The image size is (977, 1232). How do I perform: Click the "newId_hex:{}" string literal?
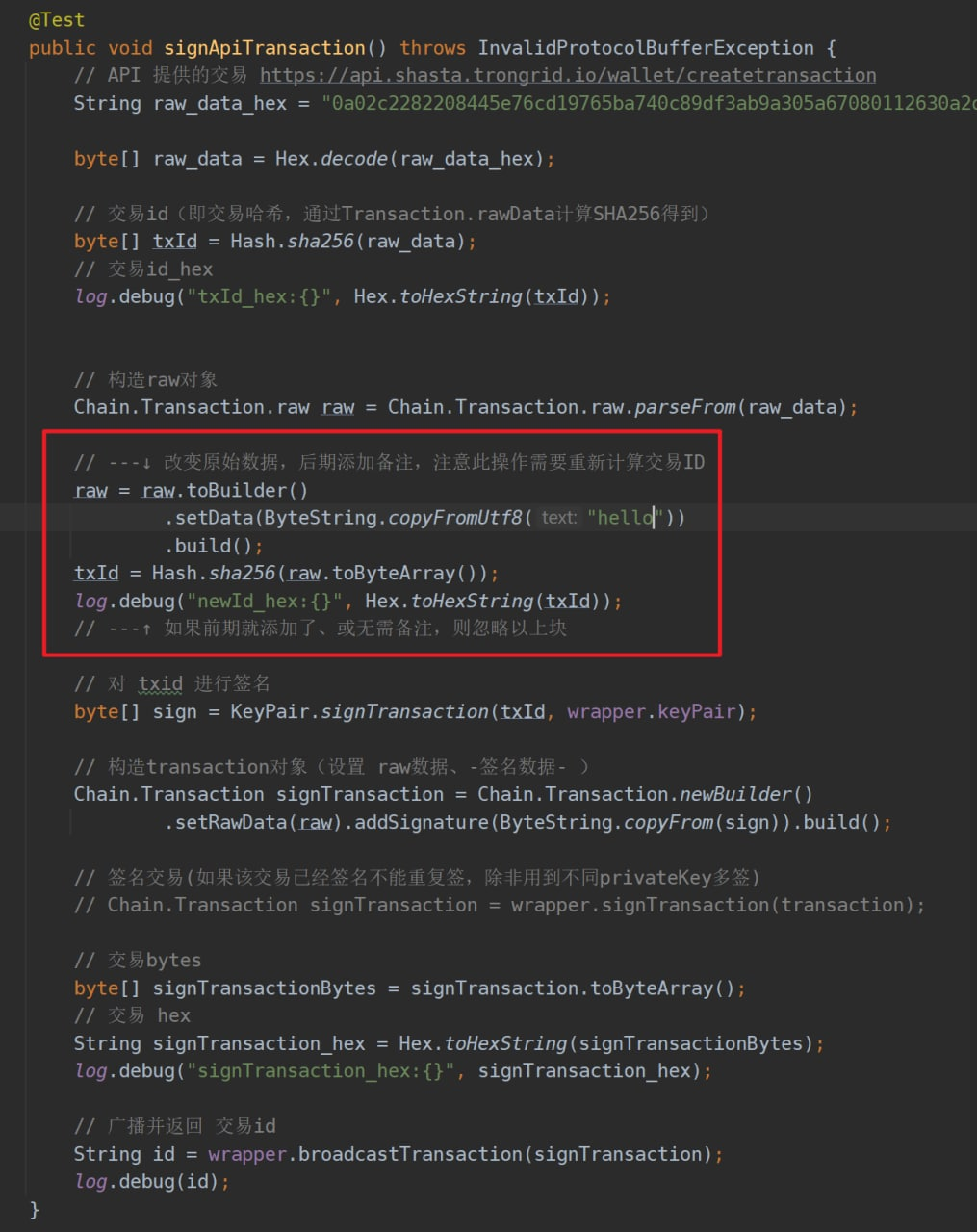pos(265,602)
